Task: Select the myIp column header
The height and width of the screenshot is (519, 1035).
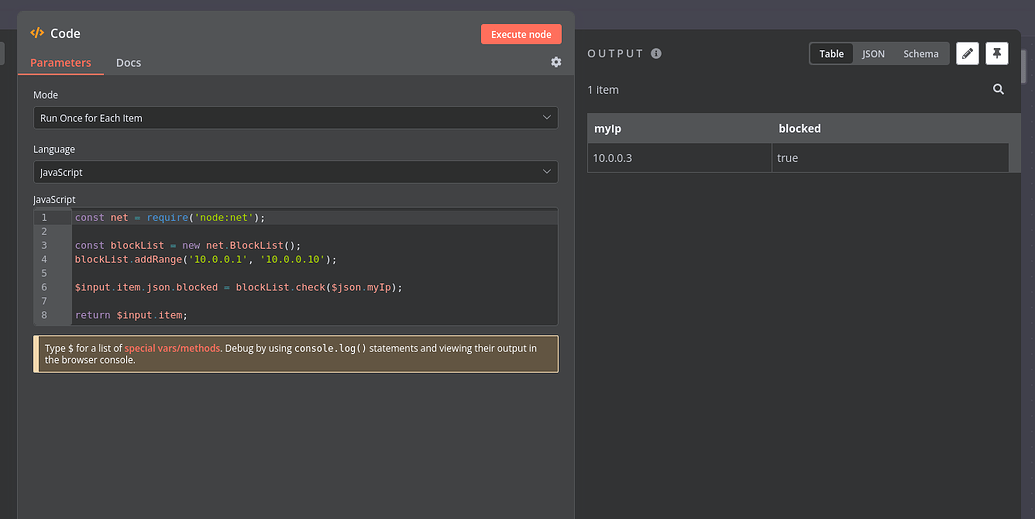Action: (679, 128)
